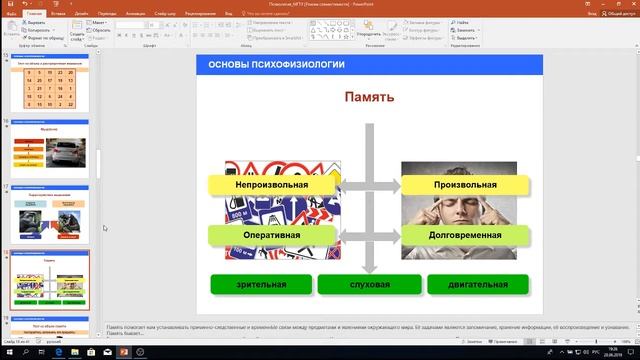Switch to Рецензирование ribbon tab
Image resolution: width=640 pixels, height=360 pixels.
(200, 13)
